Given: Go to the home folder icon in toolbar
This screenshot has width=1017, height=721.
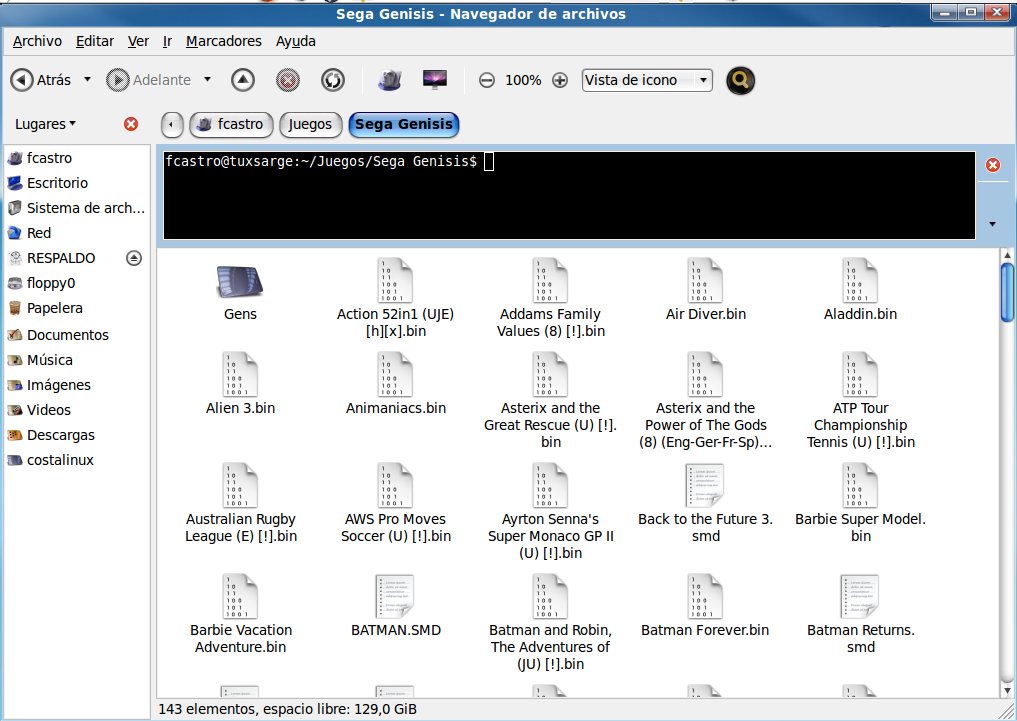Looking at the screenshot, I should [390, 80].
